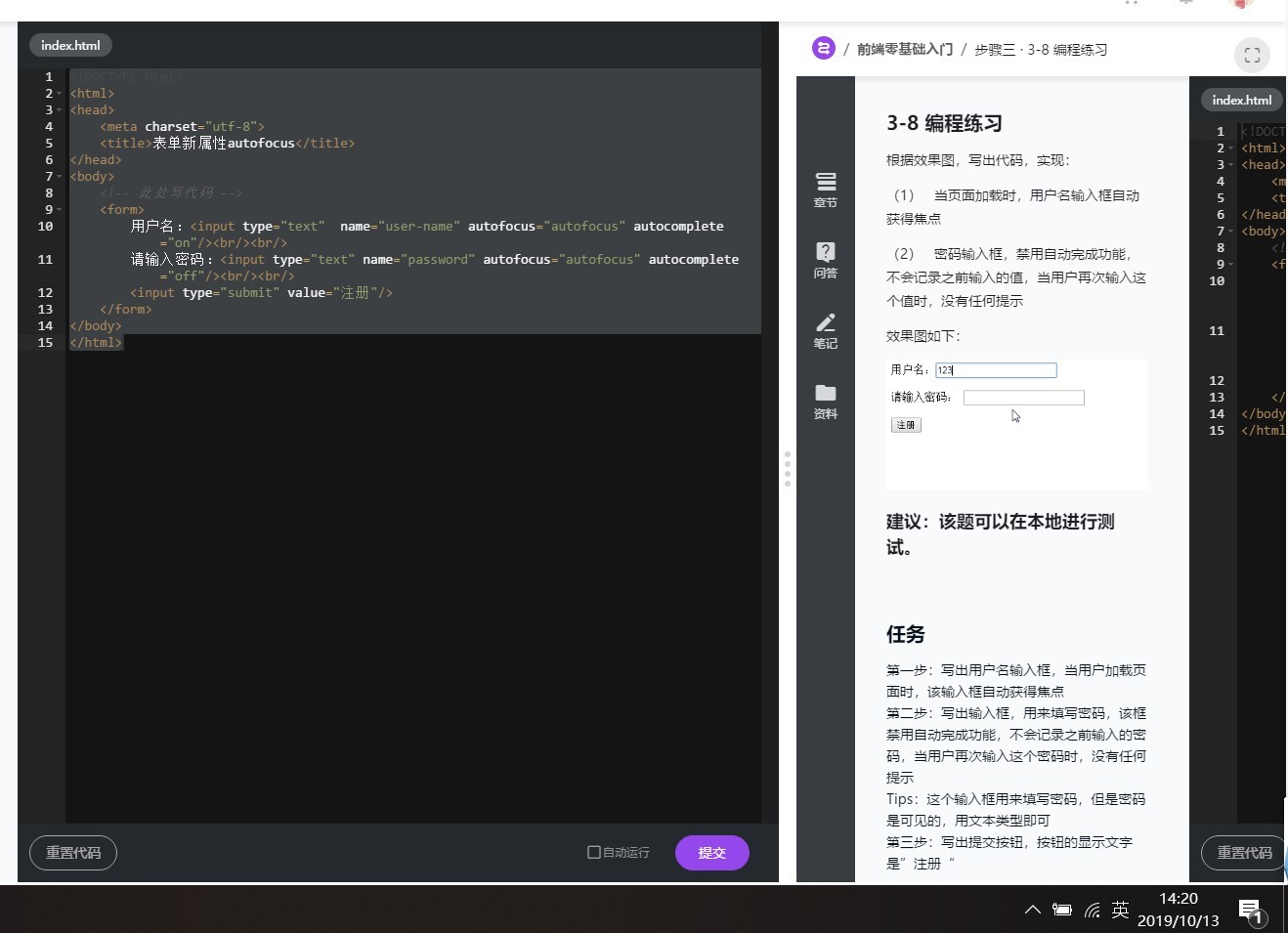Click the purple site logo icon
Viewport: 1288px width, 933px height.
[824, 48]
